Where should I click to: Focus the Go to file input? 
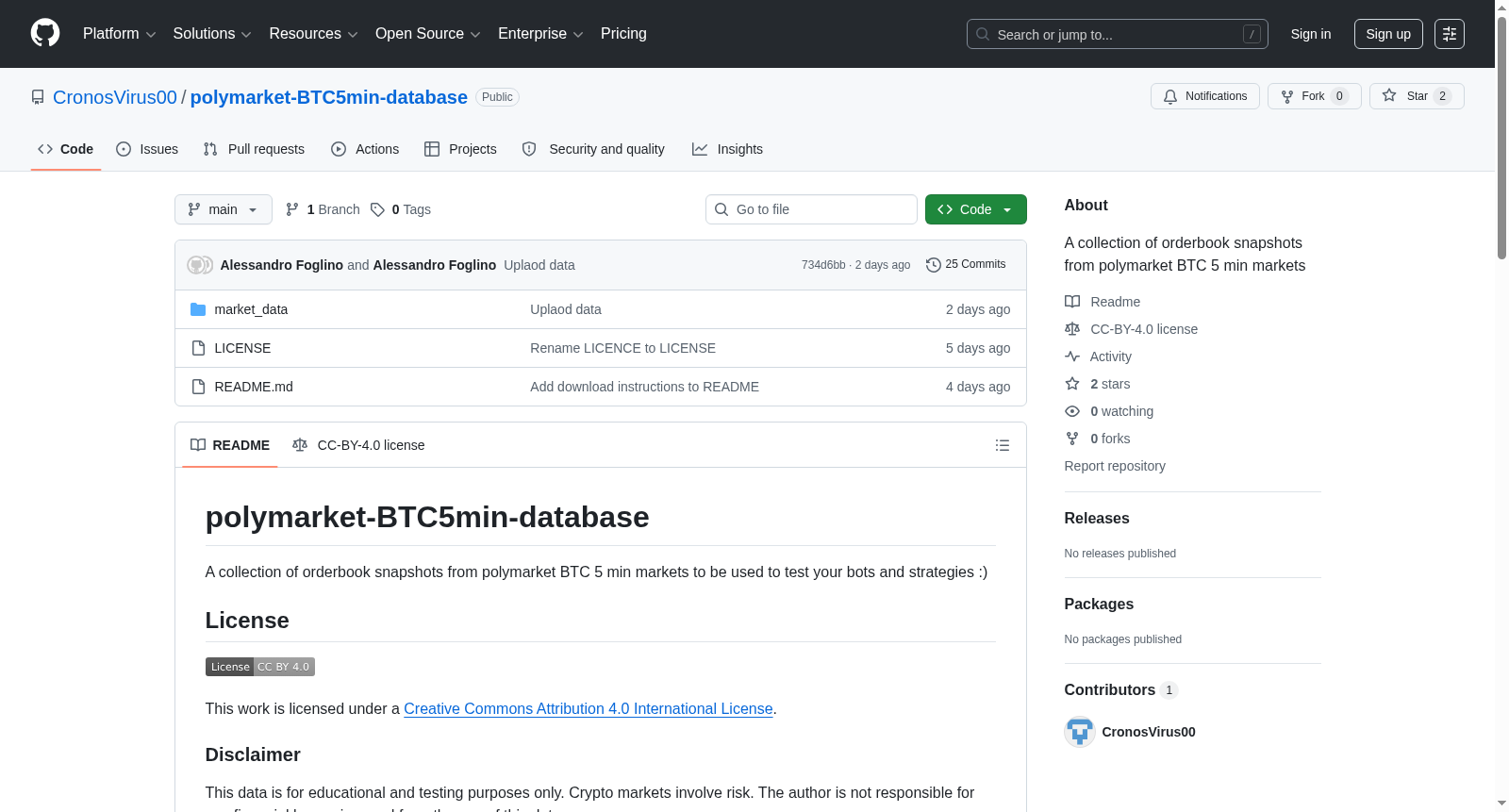point(811,209)
